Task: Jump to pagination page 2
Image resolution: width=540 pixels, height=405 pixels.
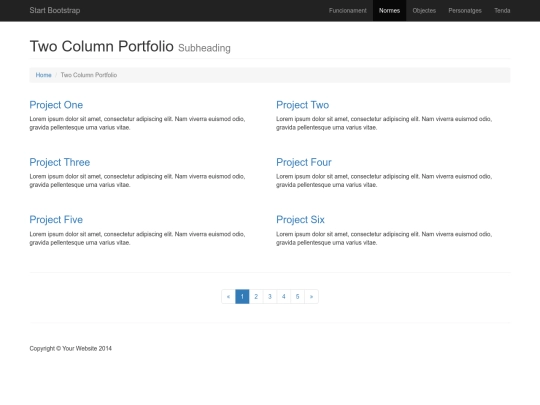Action: pyautogui.click(x=256, y=297)
